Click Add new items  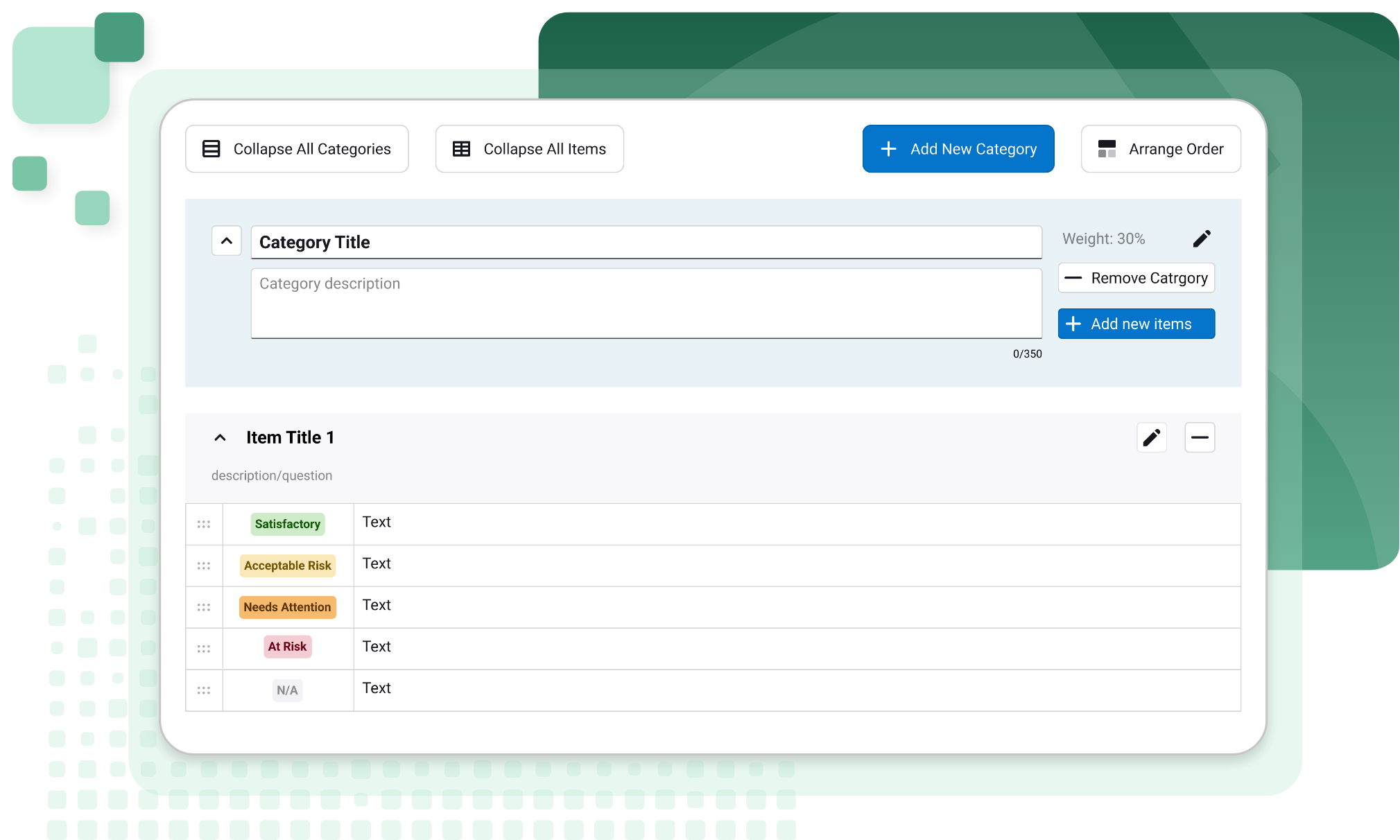coord(1137,324)
